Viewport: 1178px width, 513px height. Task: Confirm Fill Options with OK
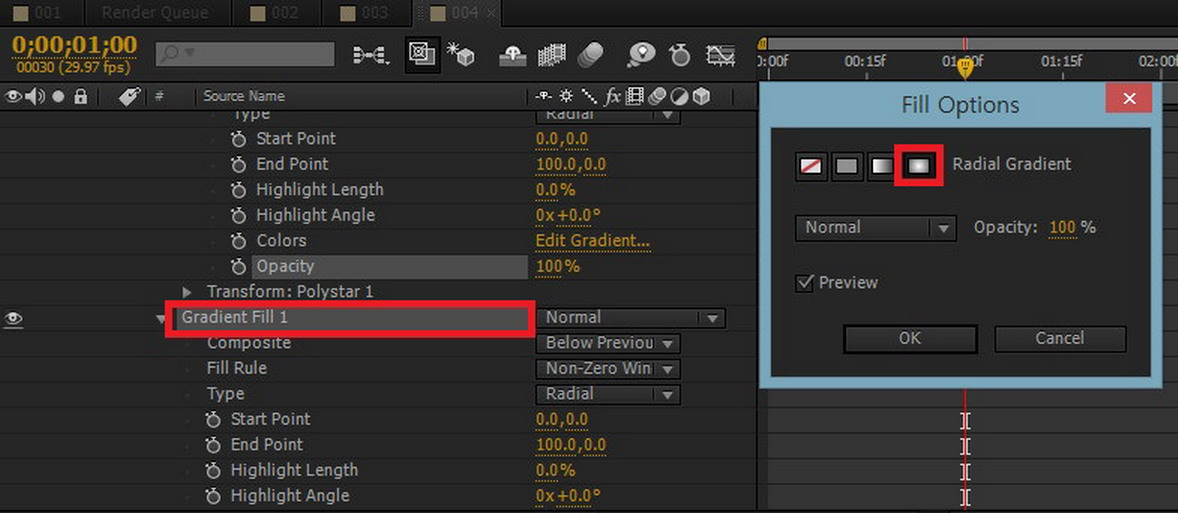pyautogui.click(x=910, y=339)
